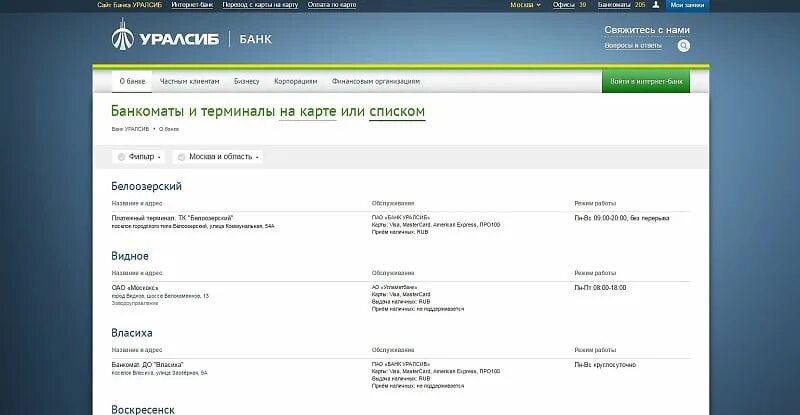Open the Финансовым организациям menu
This screenshot has height=415, width=800.
[x=376, y=81]
